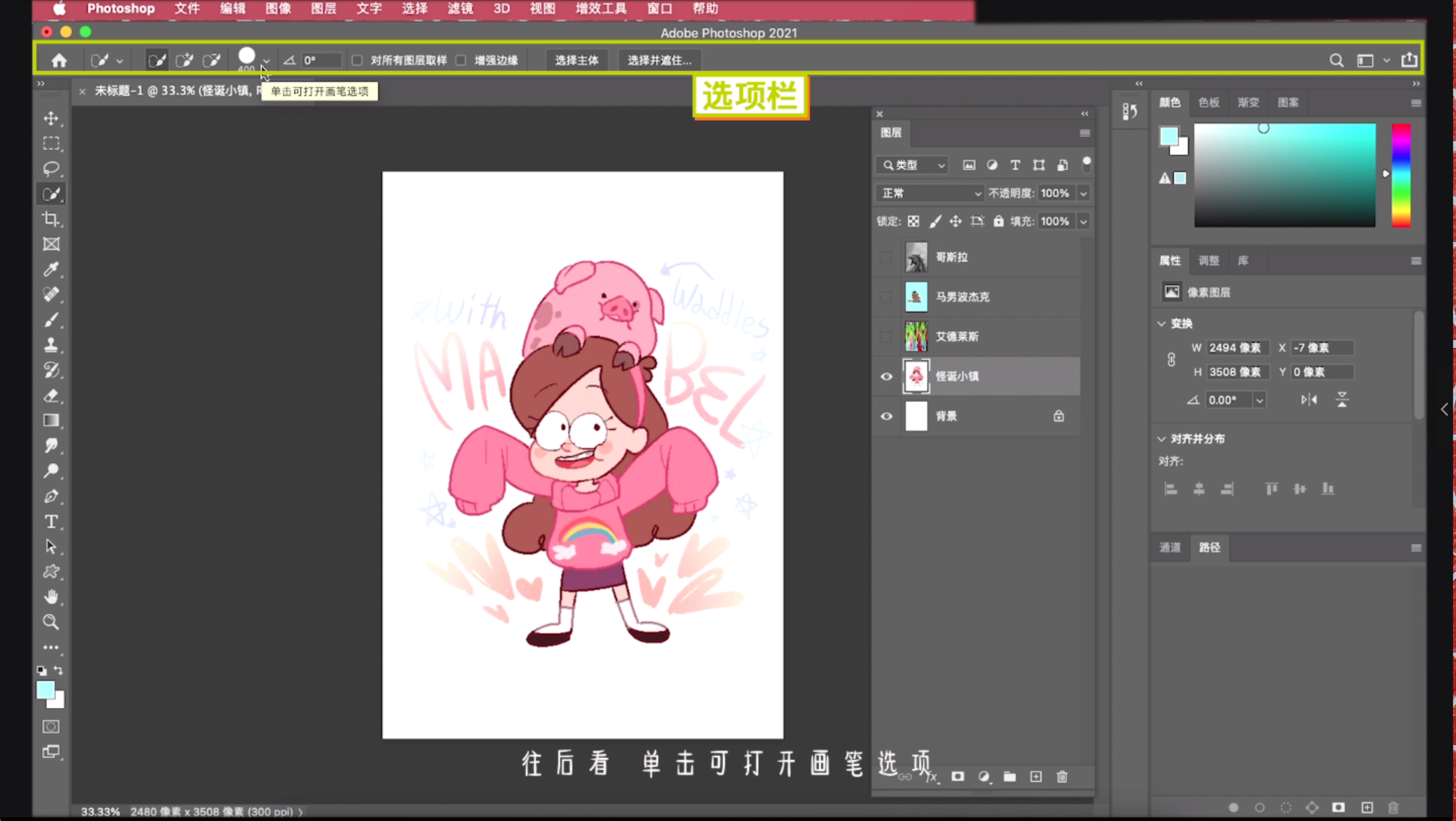Switch to the 通道 tab
This screenshot has height=821, width=1456.
[1169, 547]
